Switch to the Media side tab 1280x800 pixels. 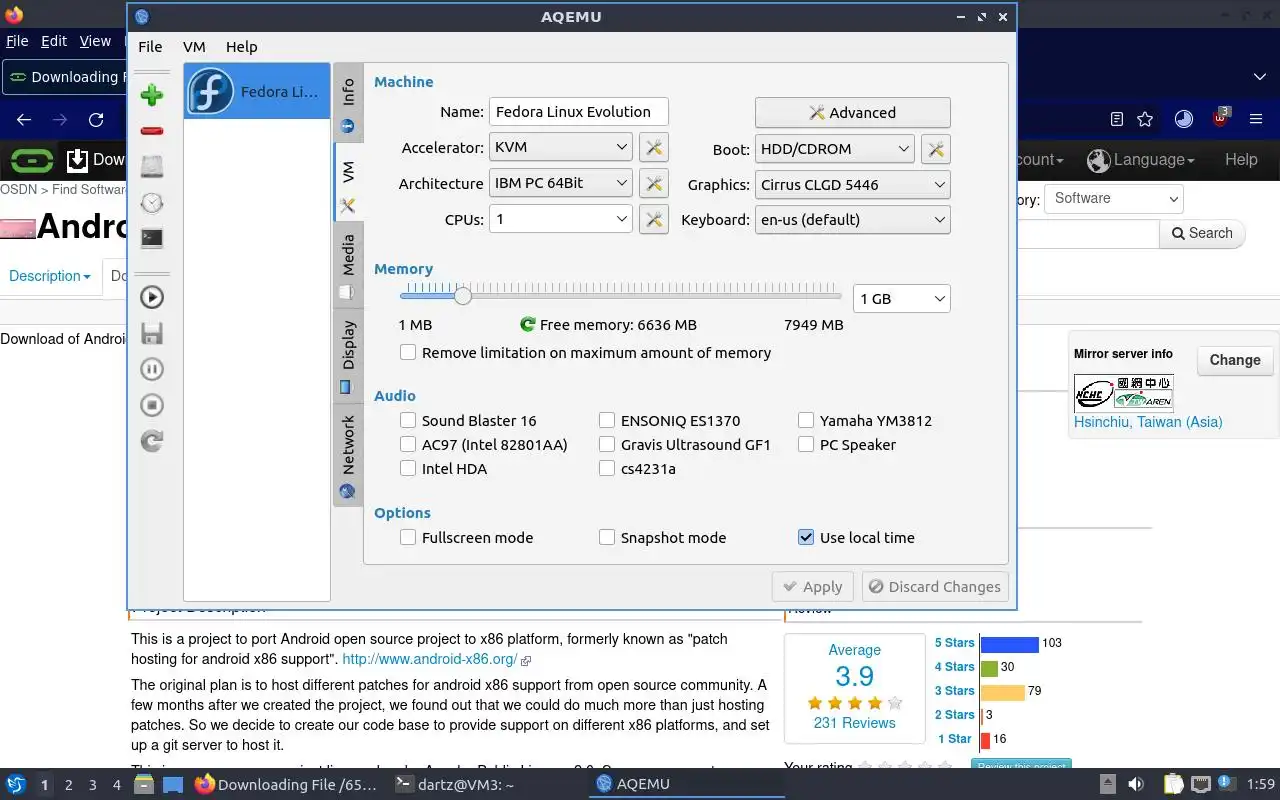pyautogui.click(x=348, y=265)
